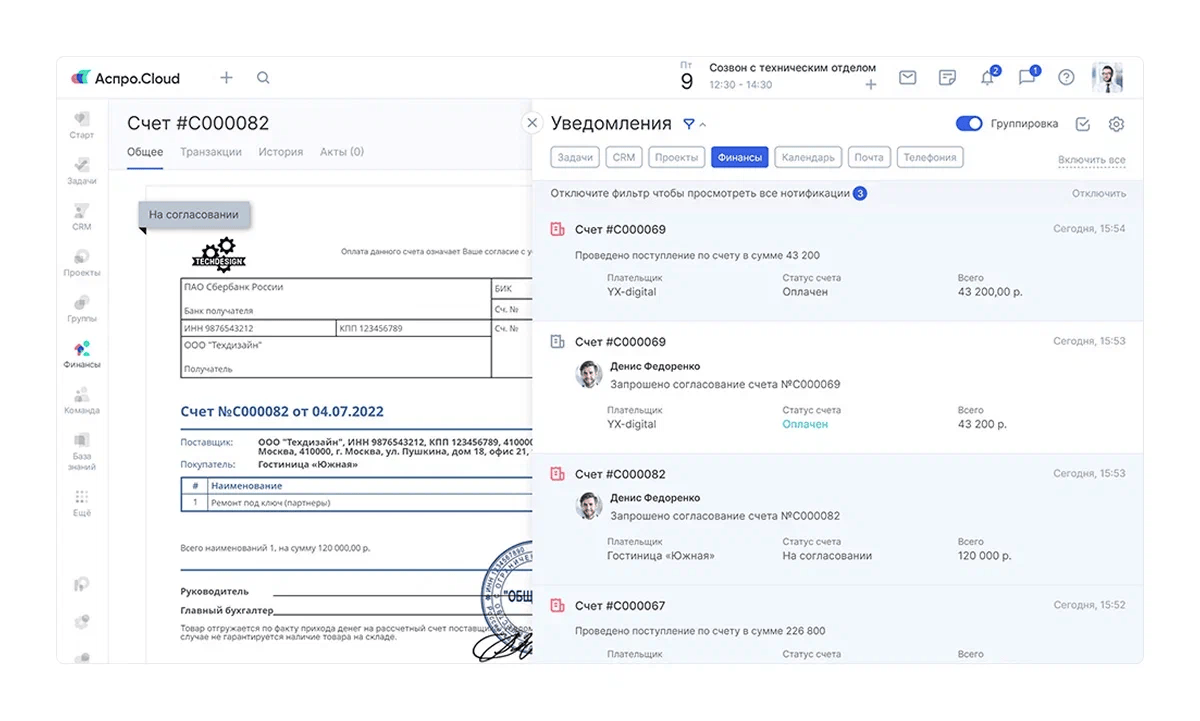Open the help question mark icon
This screenshot has height=721, width=1200.
tap(1066, 78)
